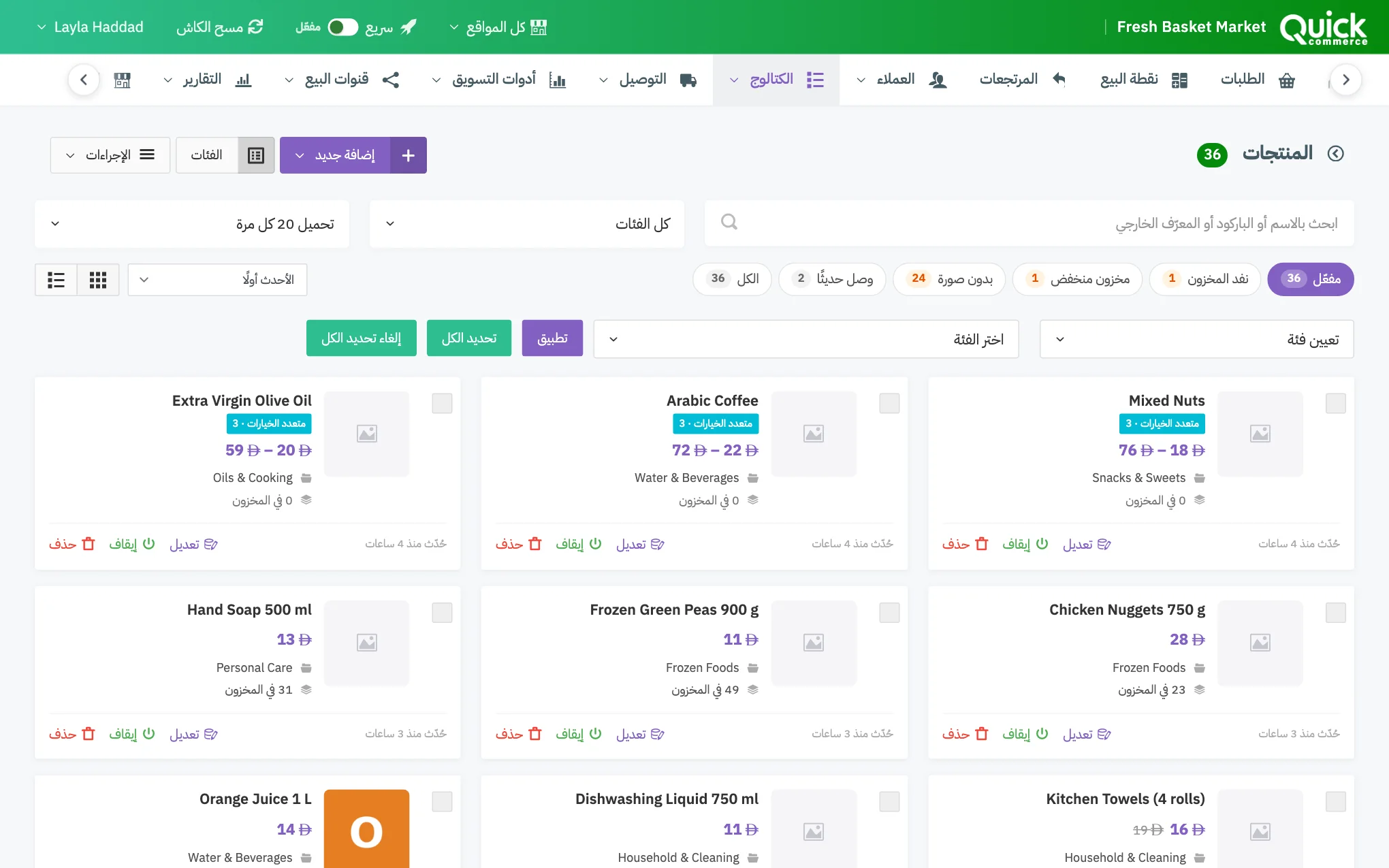The image size is (1389, 868).
Task: Switch to list view icon
Action: (56, 280)
